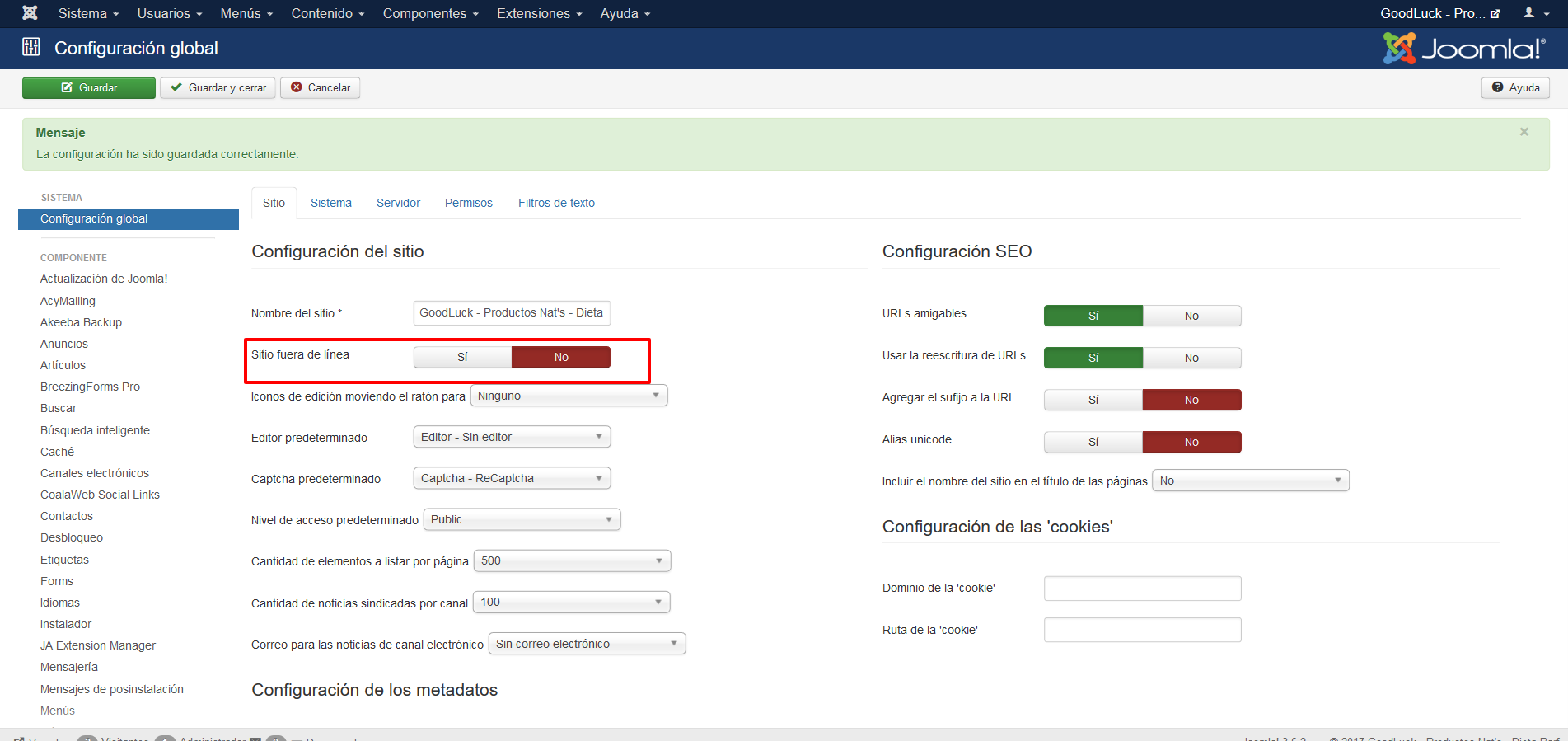Viewport: 1568px width, 741px height.
Task: Set Sitio fuera de línea to Sí
Action: [462, 357]
